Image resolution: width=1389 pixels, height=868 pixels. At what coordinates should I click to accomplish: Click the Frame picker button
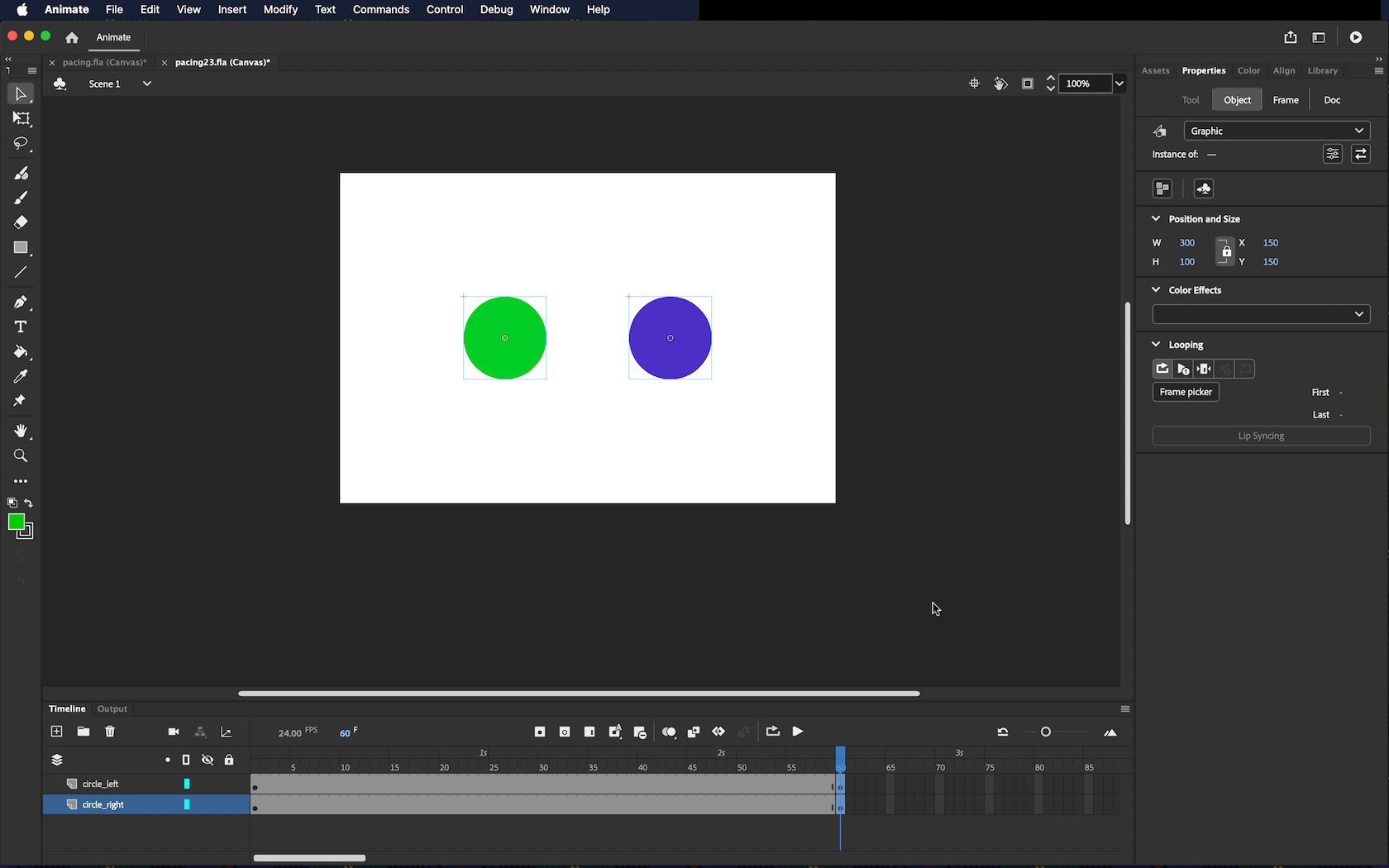click(x=1185, y=392)
